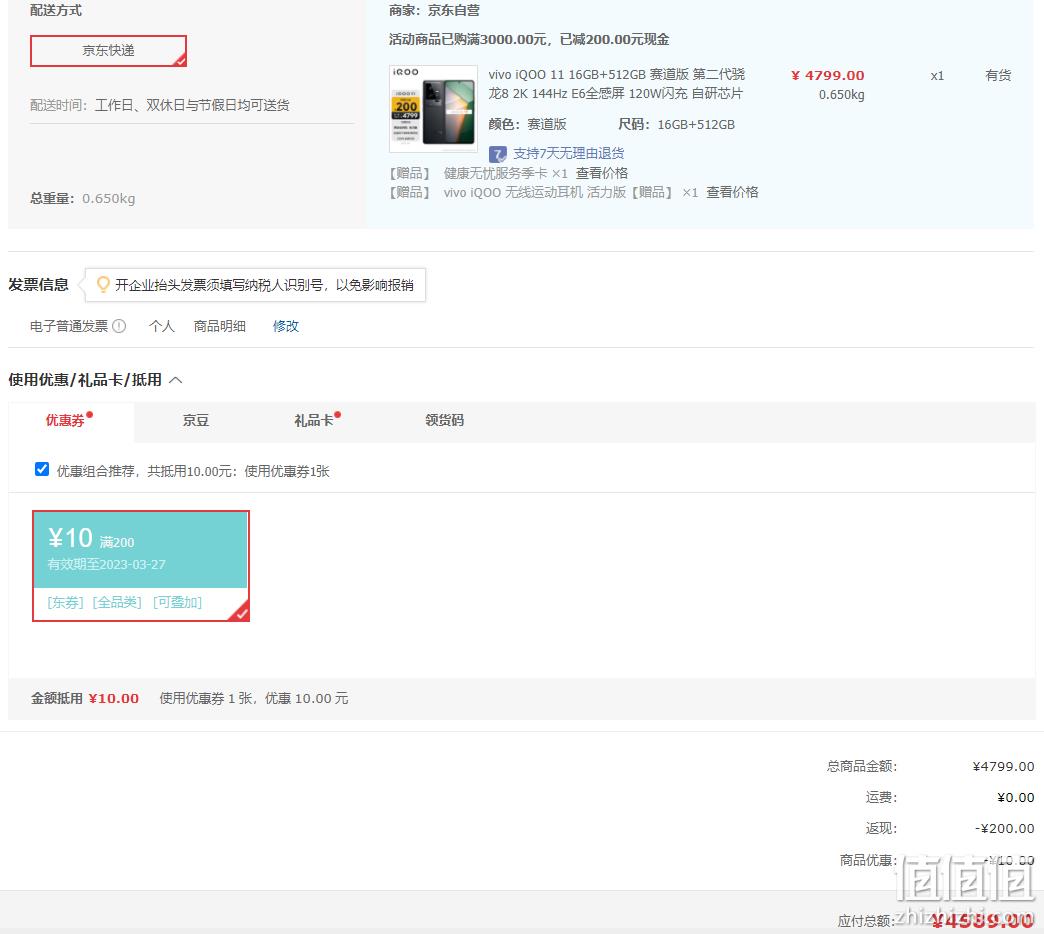Switch to the 礼品卡 tab
Image resolution: width=1044 pixels, height=934 pixels.
[314, 421]
